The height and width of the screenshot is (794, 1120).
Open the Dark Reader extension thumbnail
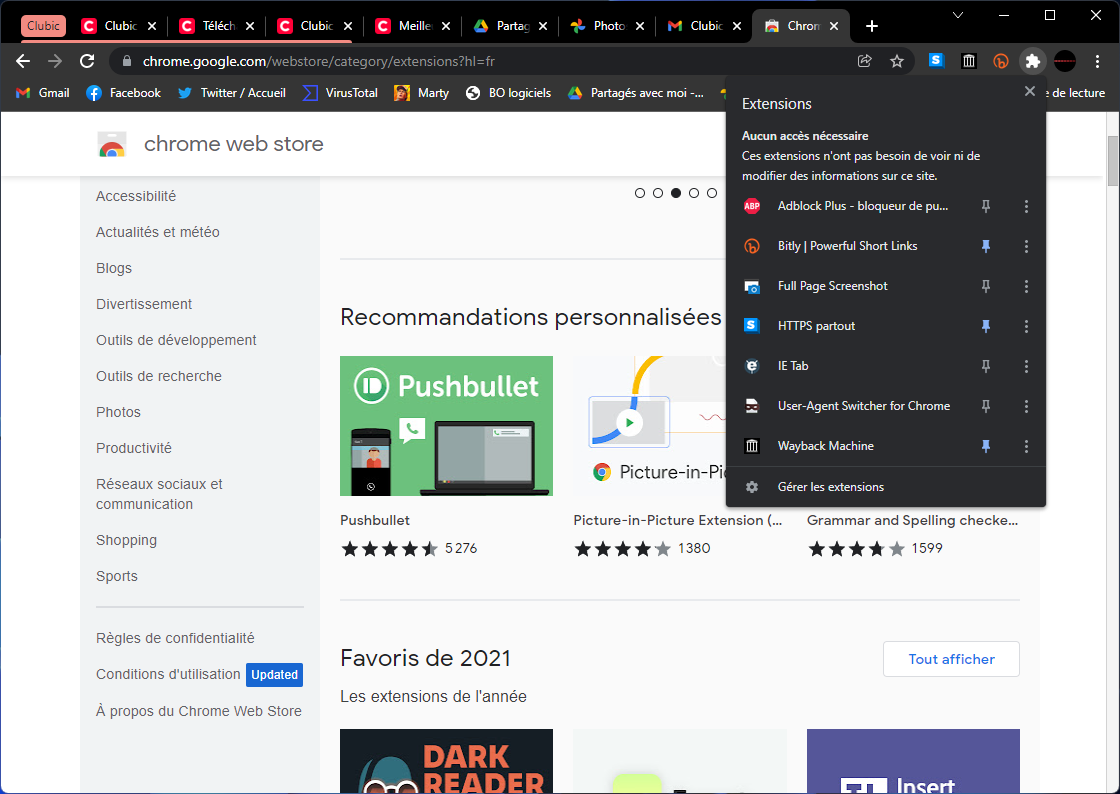pyautogui.click(x=446, y=761)
